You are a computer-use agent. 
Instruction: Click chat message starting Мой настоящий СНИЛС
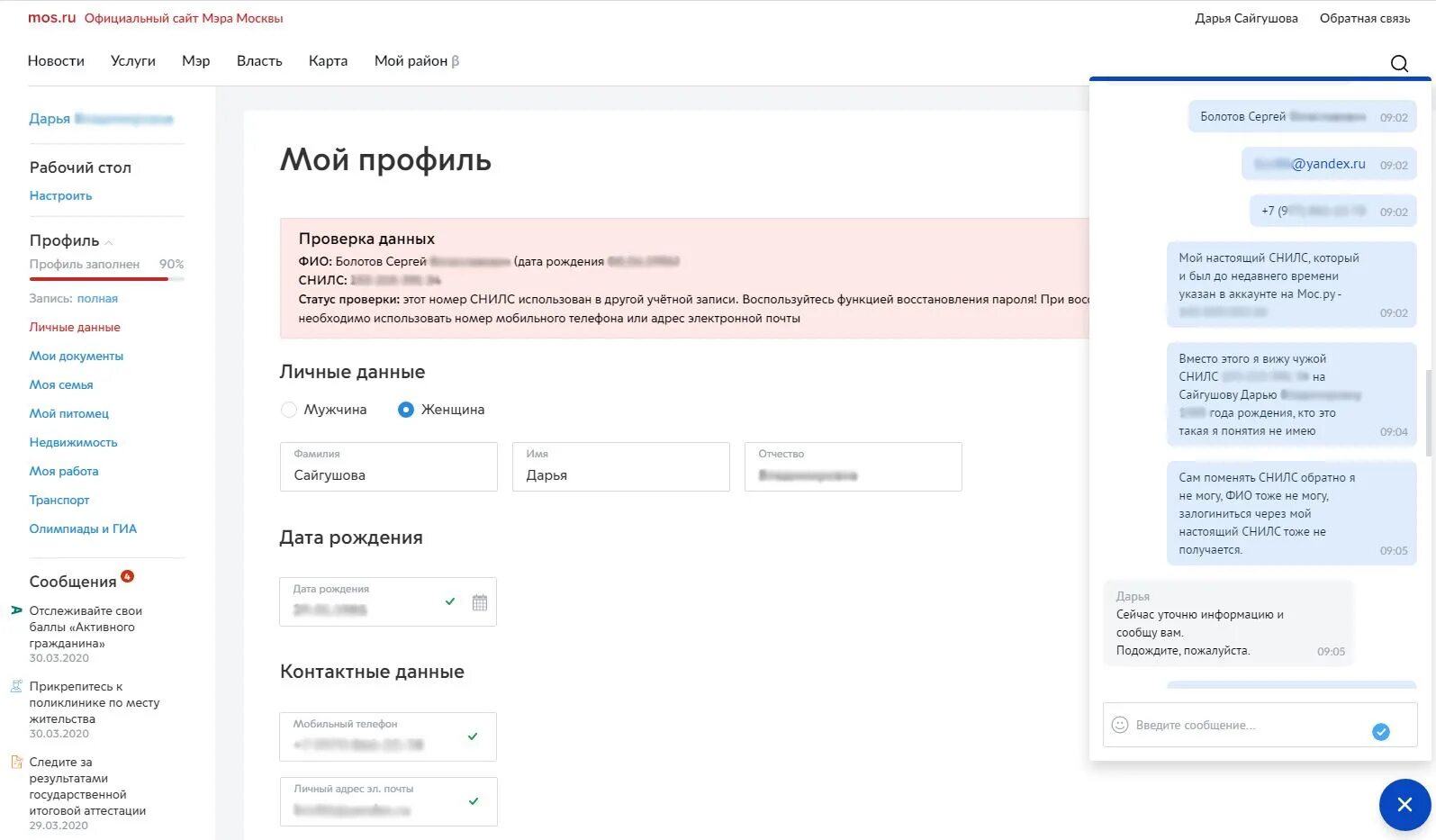pos(1292,285)
